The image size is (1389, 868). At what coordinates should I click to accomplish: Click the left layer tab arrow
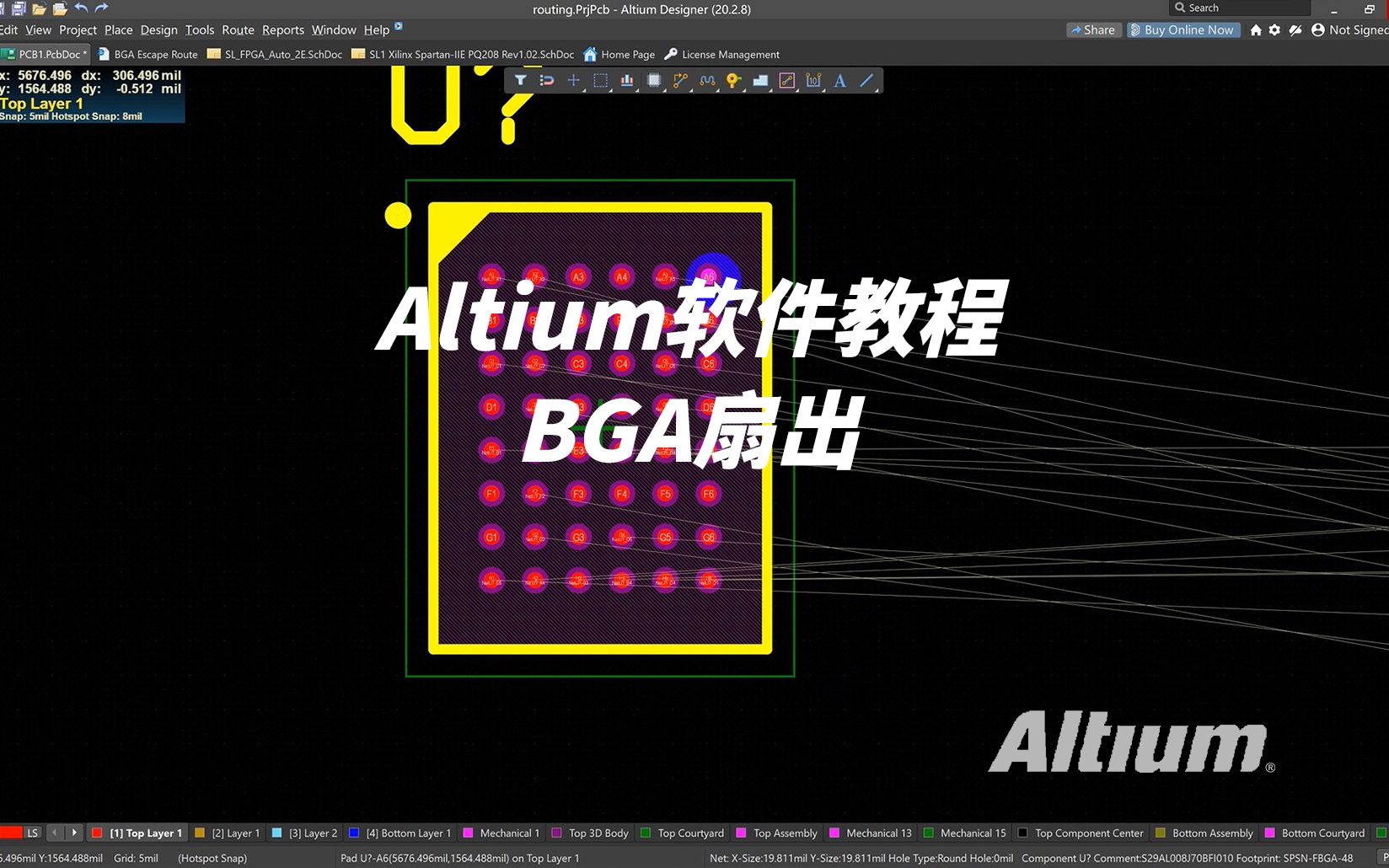55,833
